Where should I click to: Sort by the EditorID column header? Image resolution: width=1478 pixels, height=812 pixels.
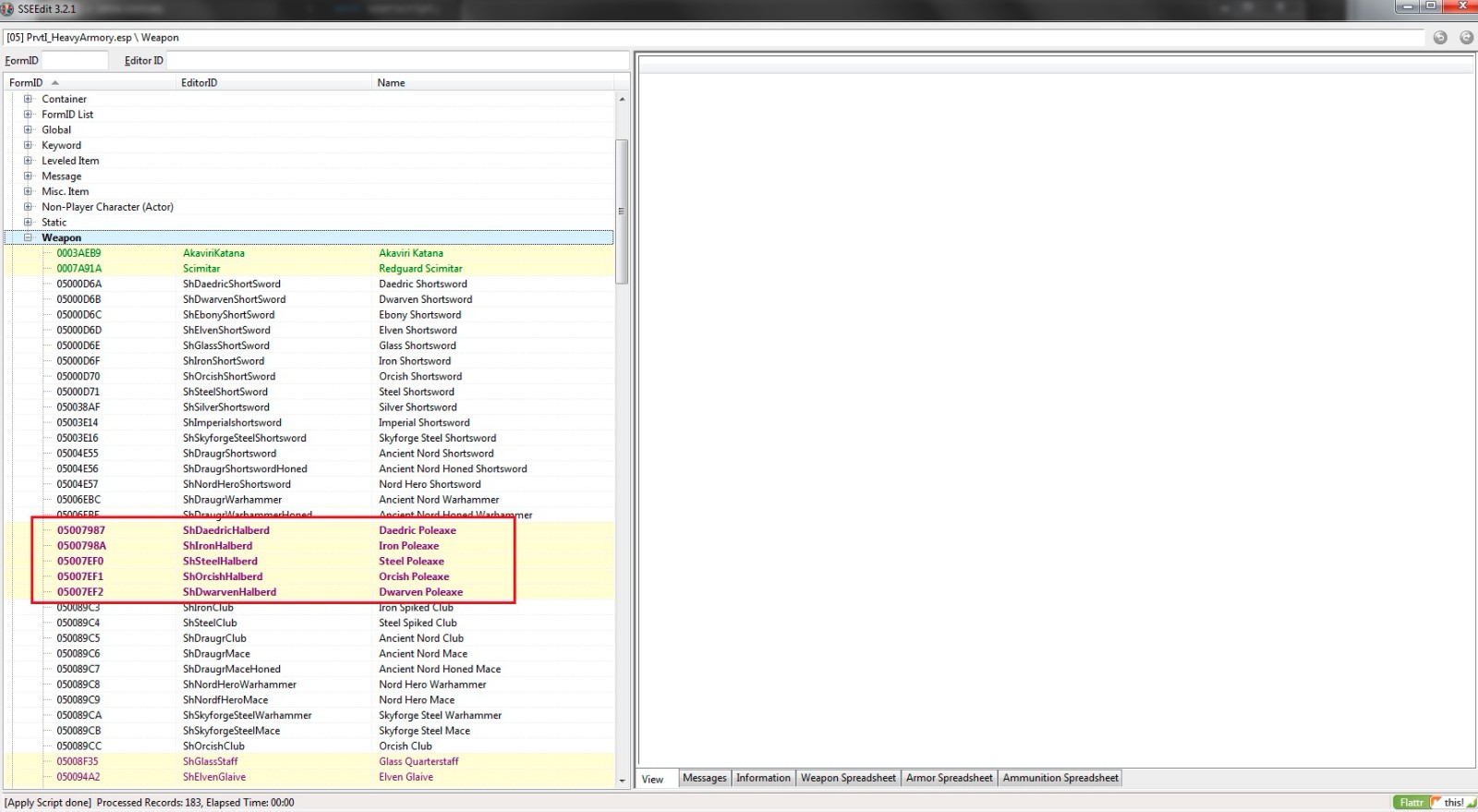(200, 83)
